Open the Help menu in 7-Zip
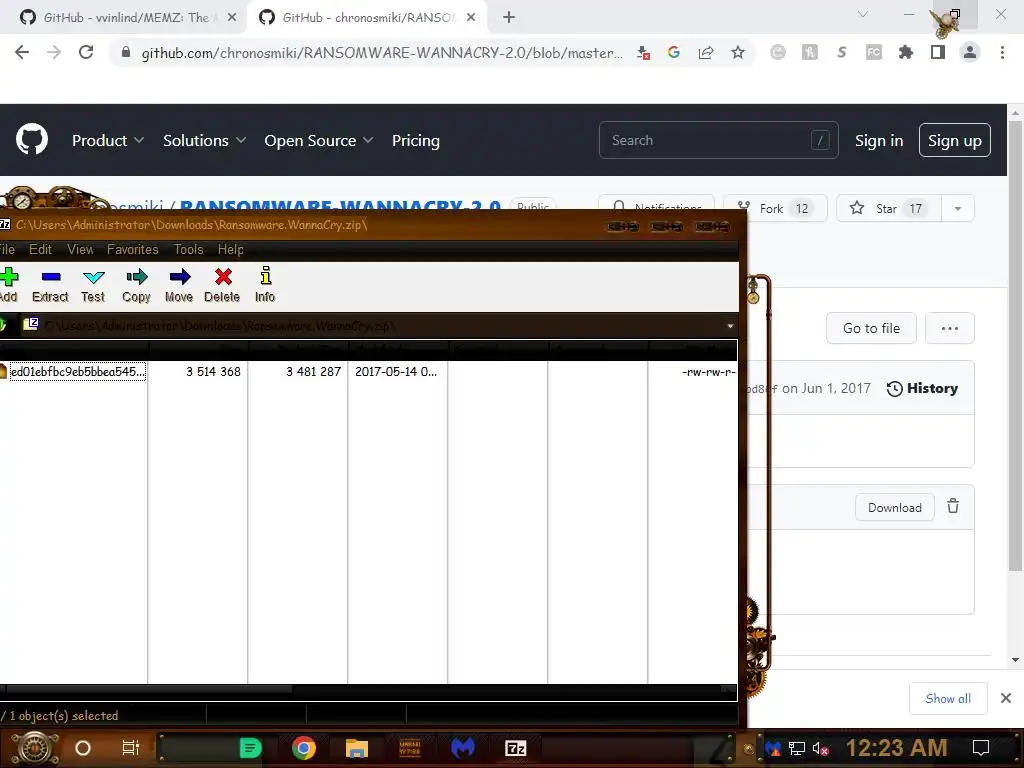1024x768 pixels. [231, 249]
